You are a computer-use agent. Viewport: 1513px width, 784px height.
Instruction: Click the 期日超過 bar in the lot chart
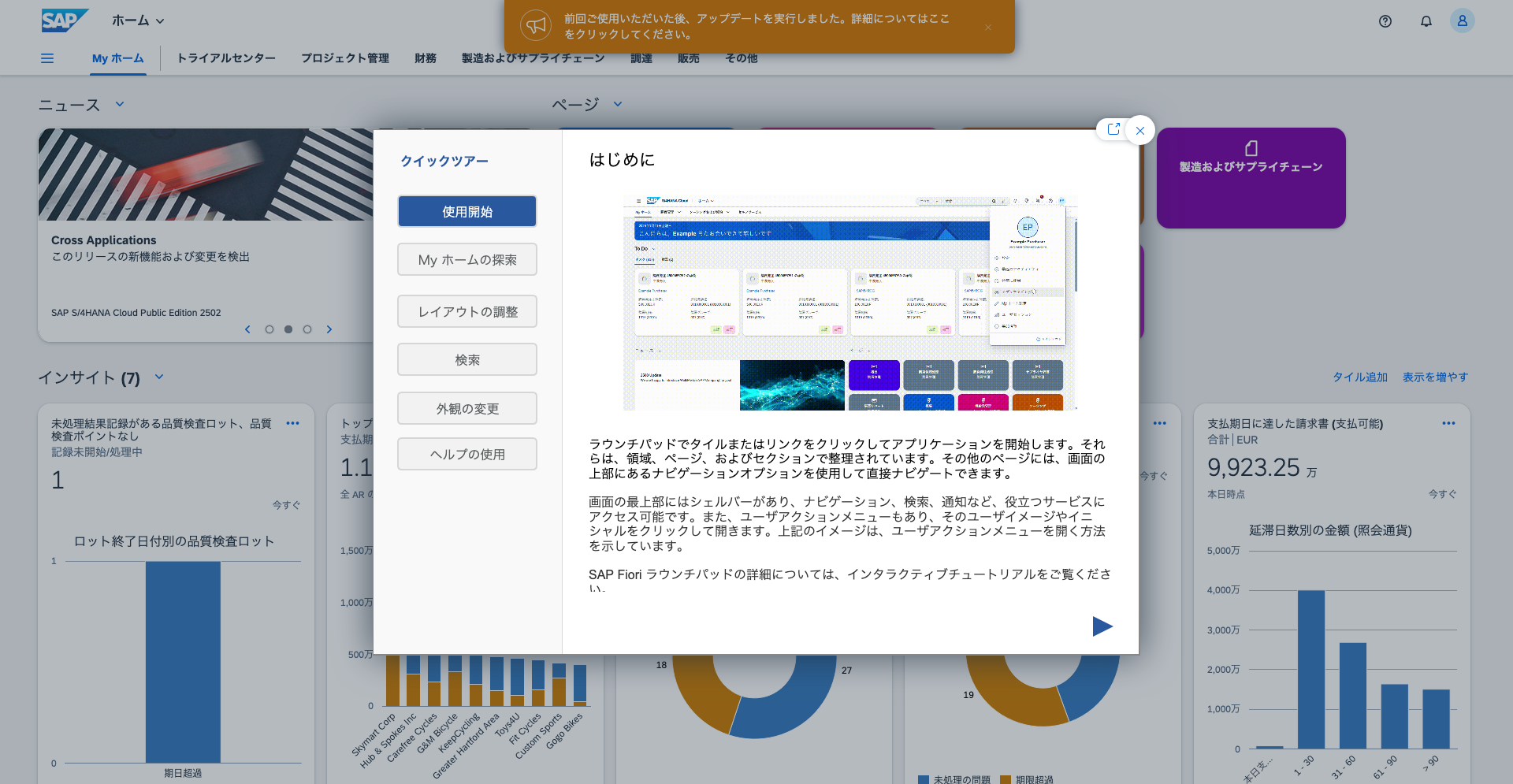[183, 662]
